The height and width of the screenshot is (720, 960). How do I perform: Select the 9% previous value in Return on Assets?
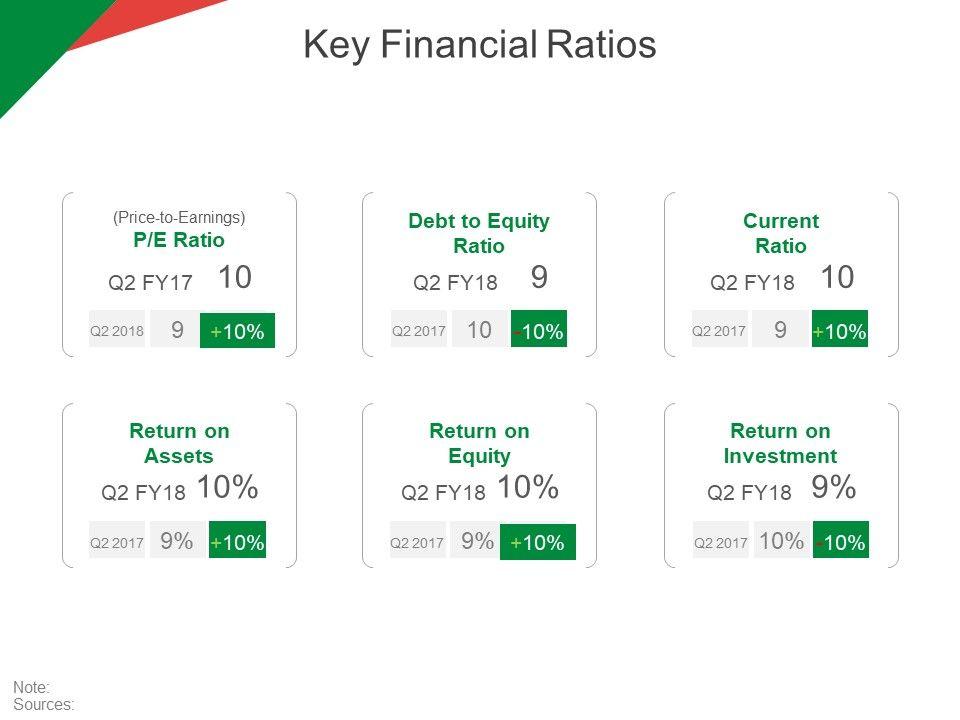tap(176, 541)
